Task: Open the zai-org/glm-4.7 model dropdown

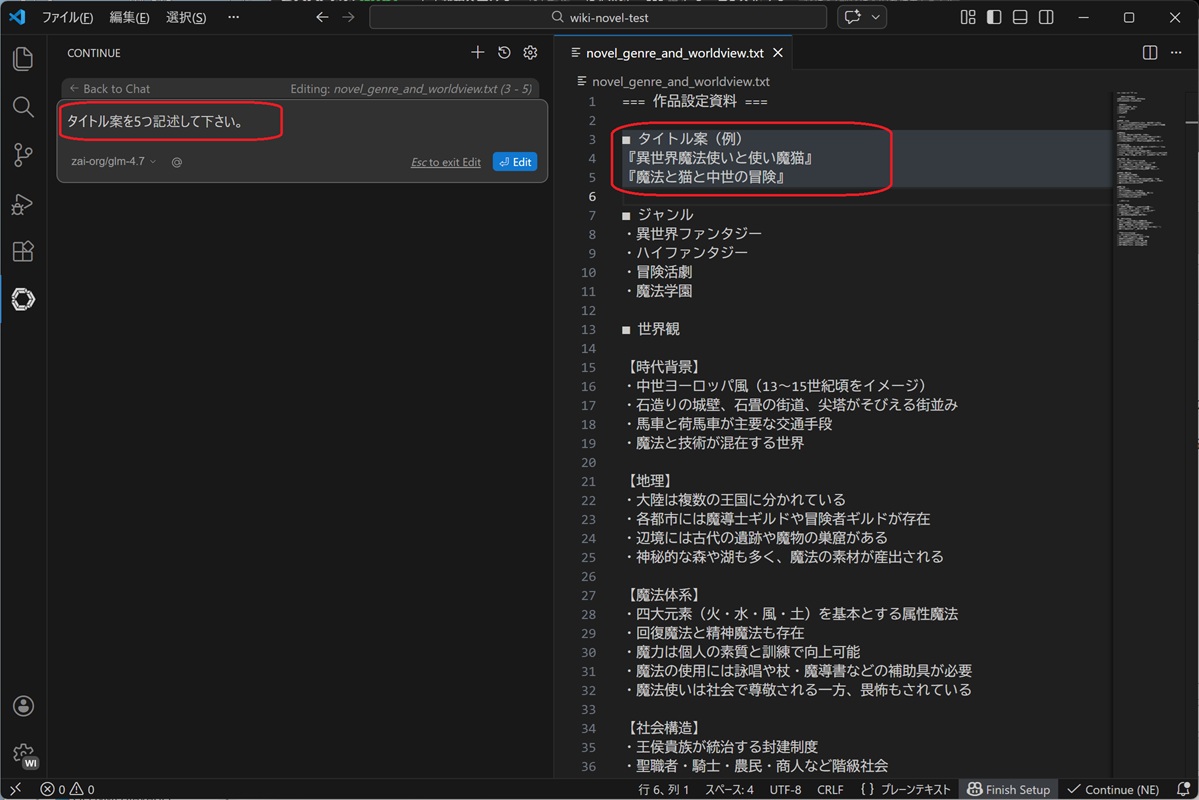Action: point(113,161)
